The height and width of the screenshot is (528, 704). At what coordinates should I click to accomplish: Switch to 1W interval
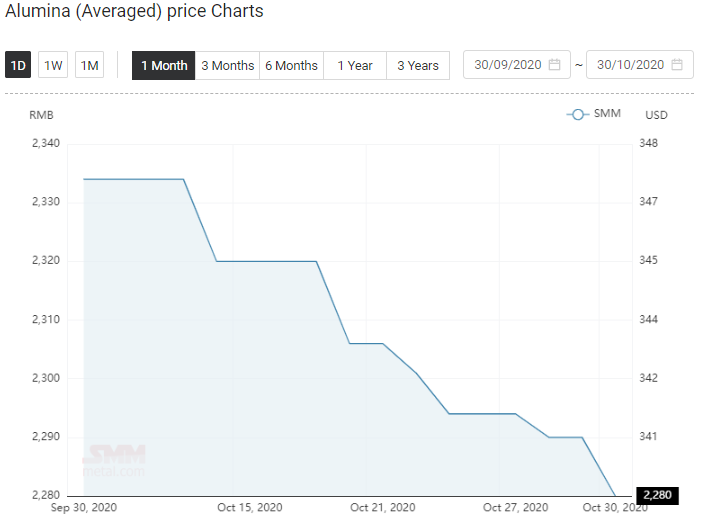point(53,66)
